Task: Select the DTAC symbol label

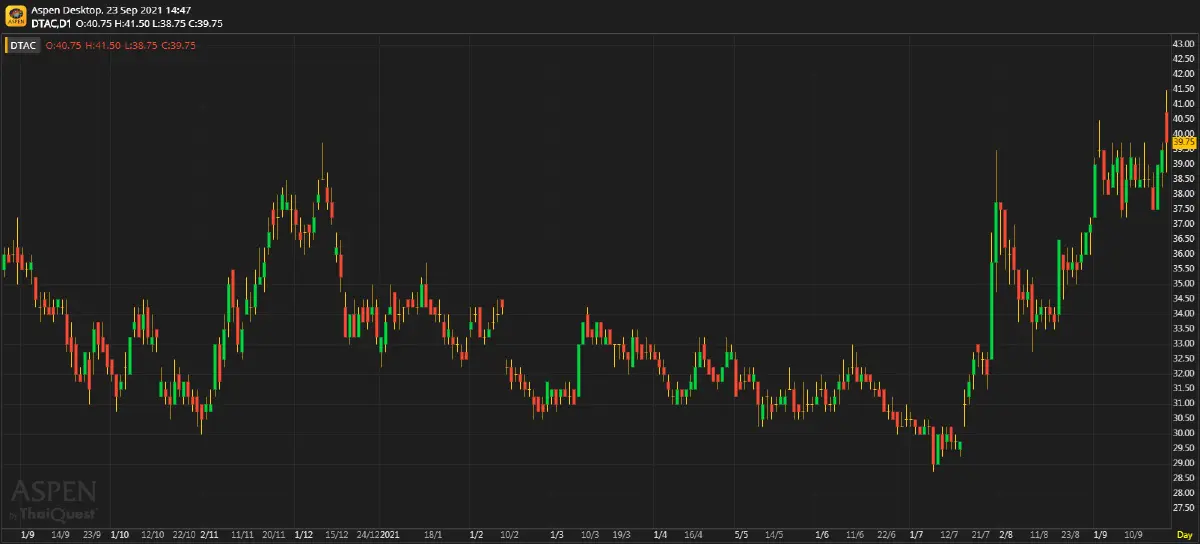Action: click(24, 45)
